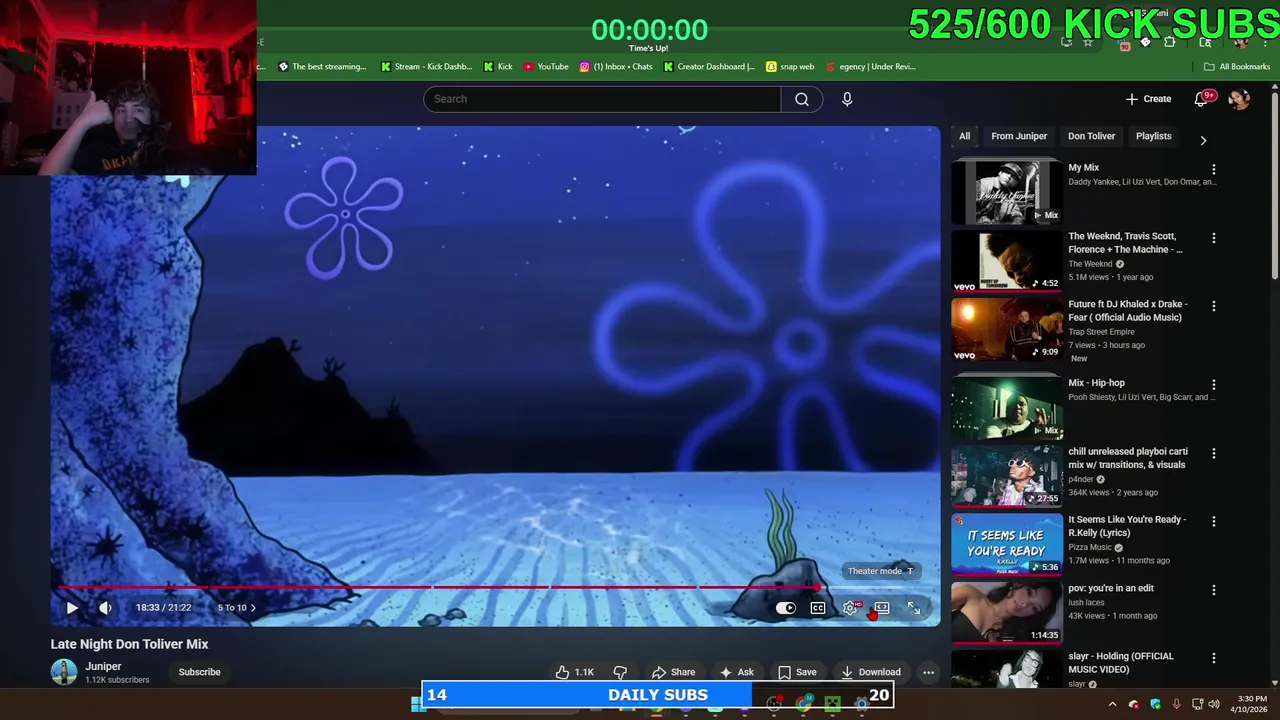This screenshot has width=1280, height=720.
Task: Dislike the video
Action: (x=620, y=672)
